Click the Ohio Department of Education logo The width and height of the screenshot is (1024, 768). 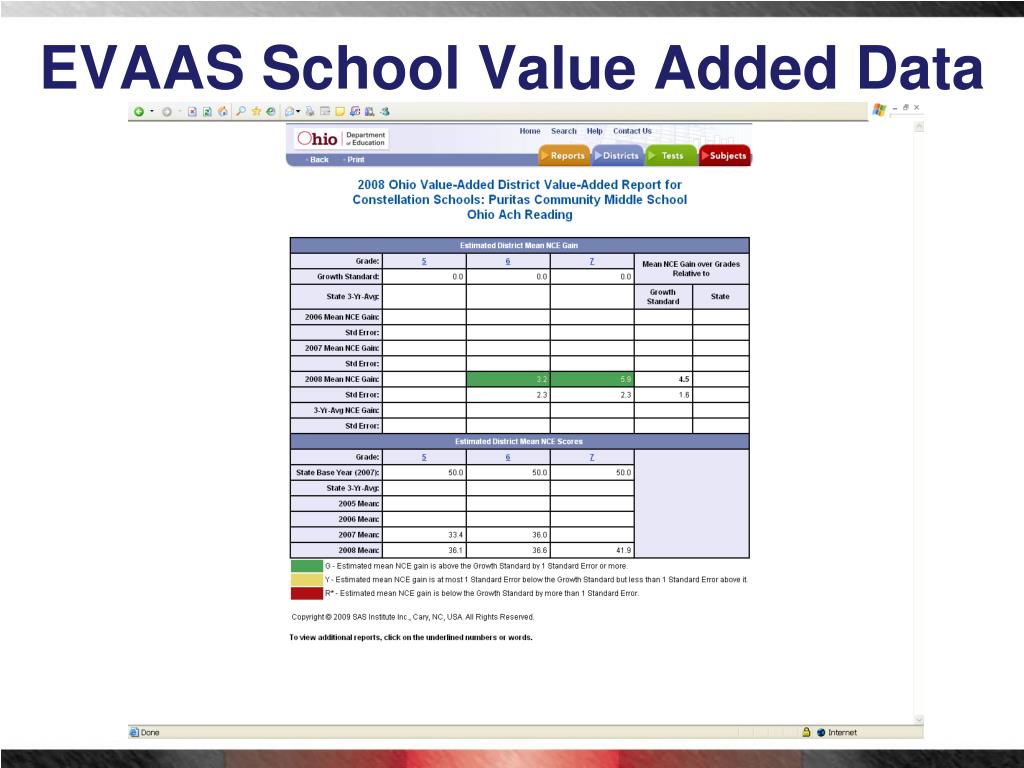(341, 138)
